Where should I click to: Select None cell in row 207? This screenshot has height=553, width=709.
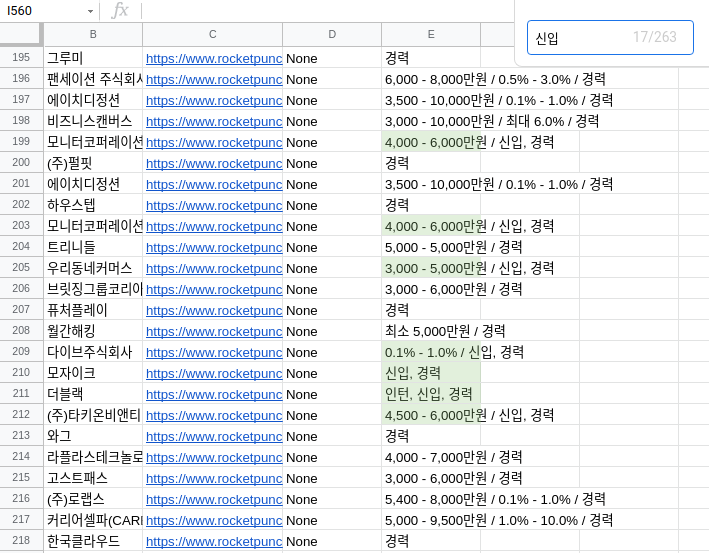pos(332,310)
